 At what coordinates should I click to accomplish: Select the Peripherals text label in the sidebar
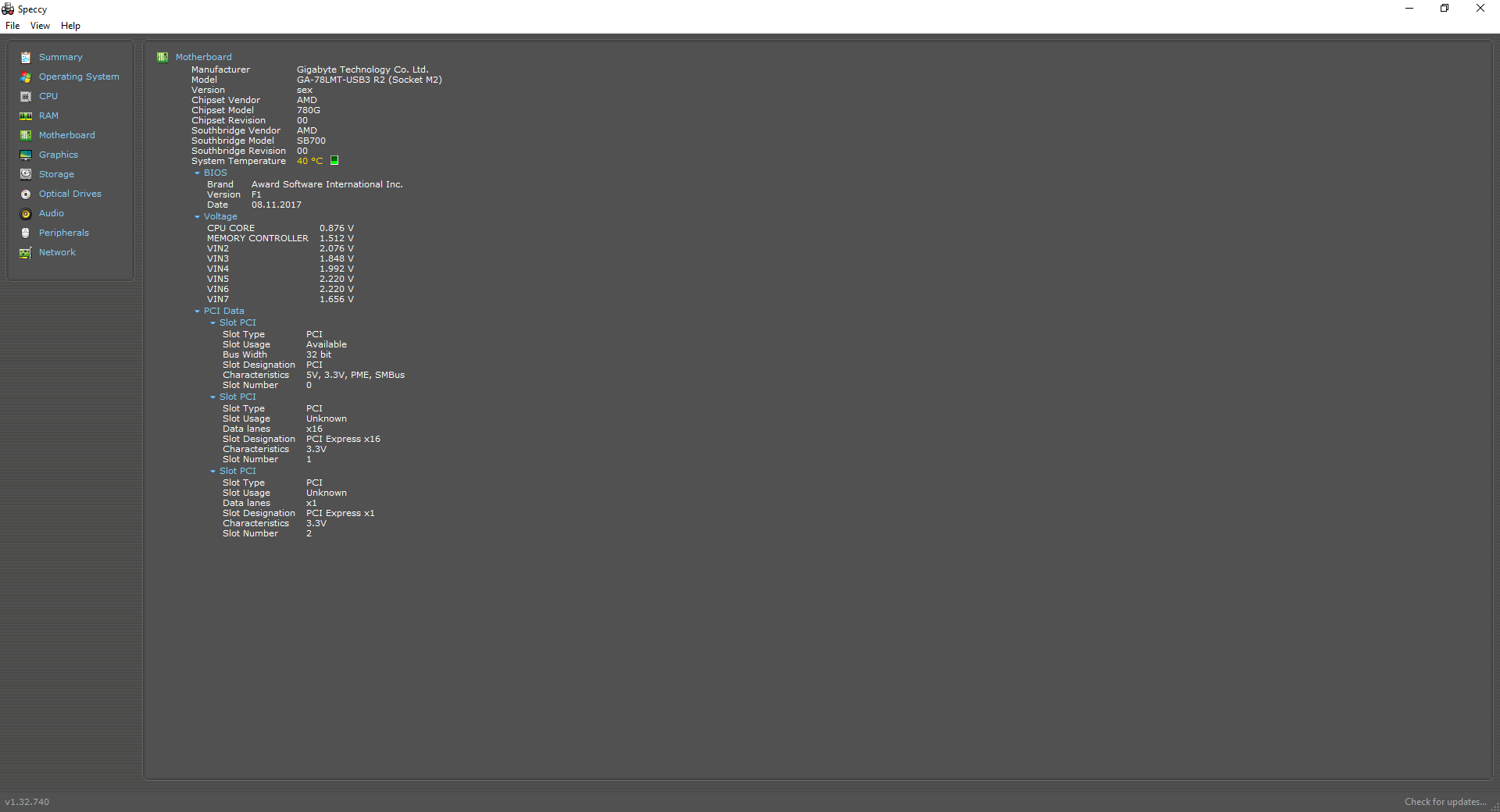coord(64,233)
